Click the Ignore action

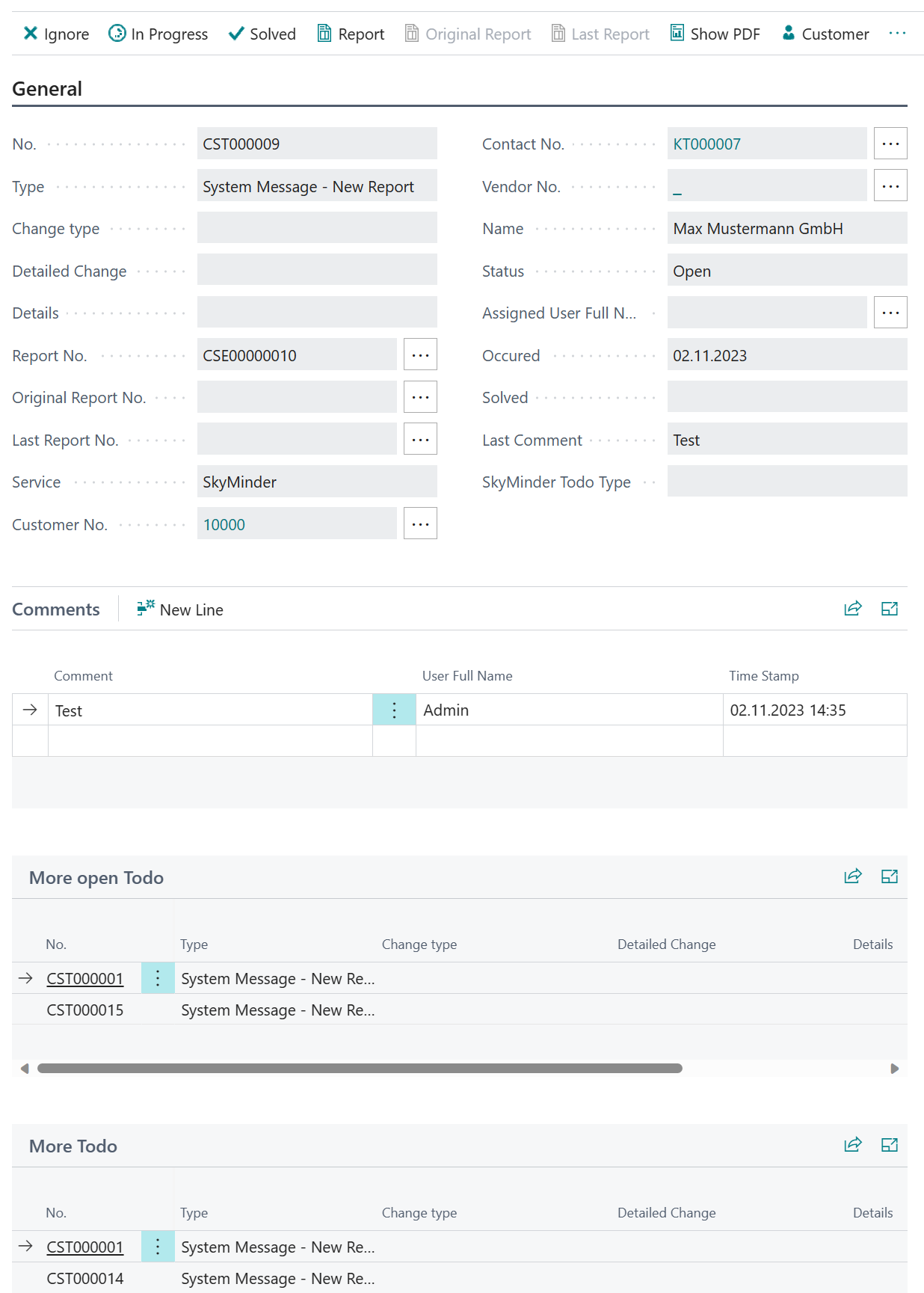pos(56,34)
